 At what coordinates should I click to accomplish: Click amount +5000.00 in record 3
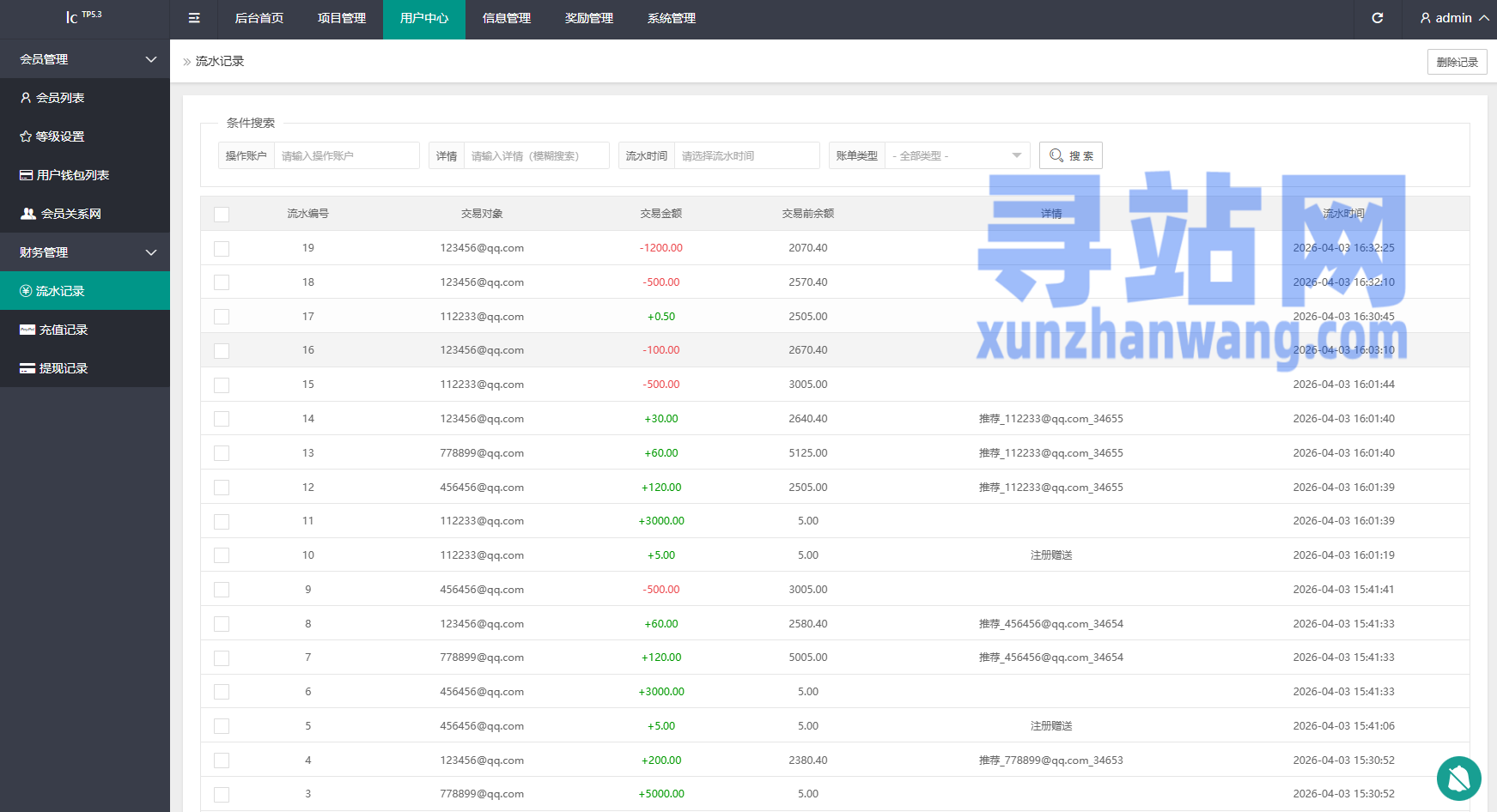[x=661, y=794]
